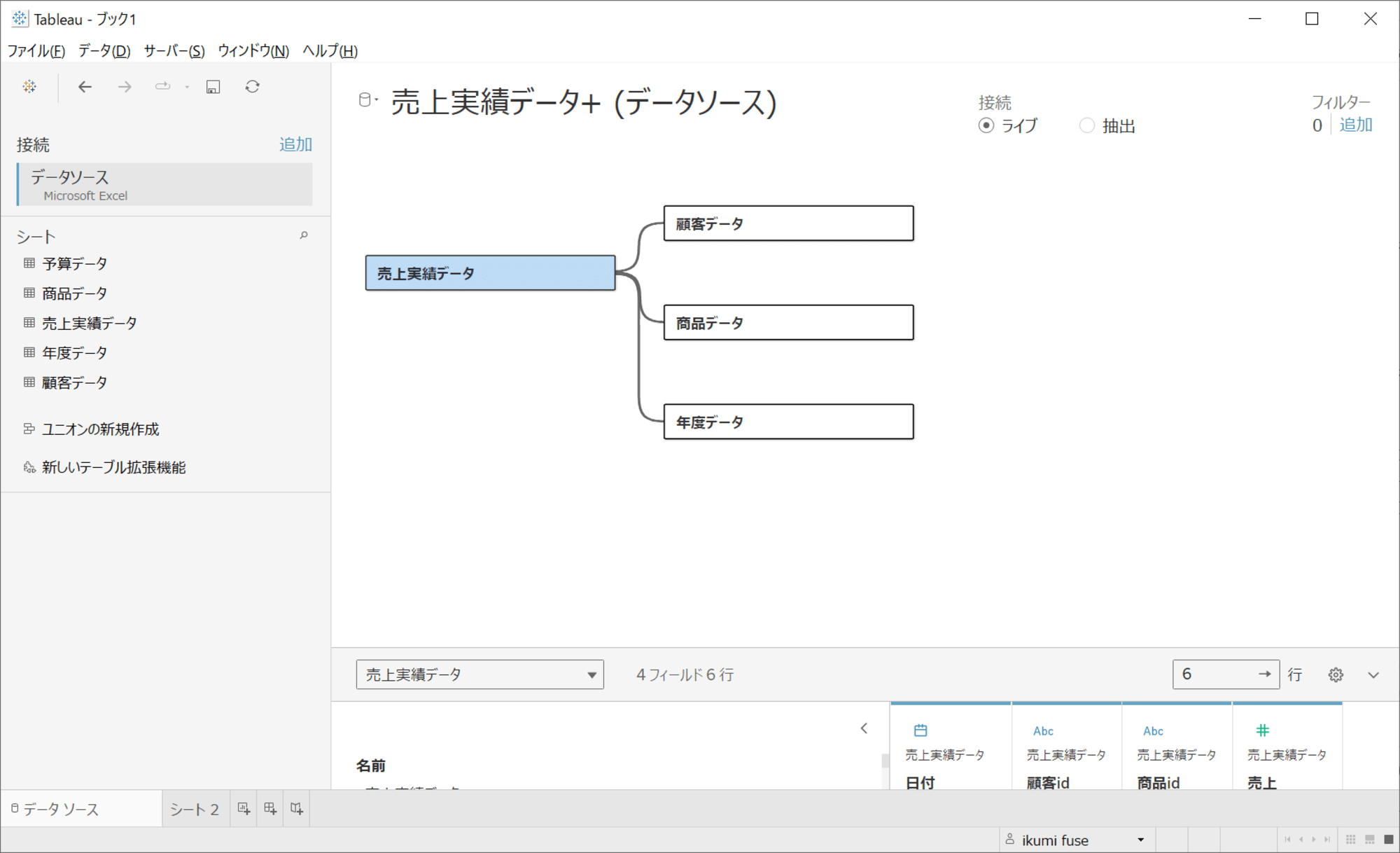Select 予算データ sheet in list
Screen dimensions: 1400x853
[x=75, y=263]
